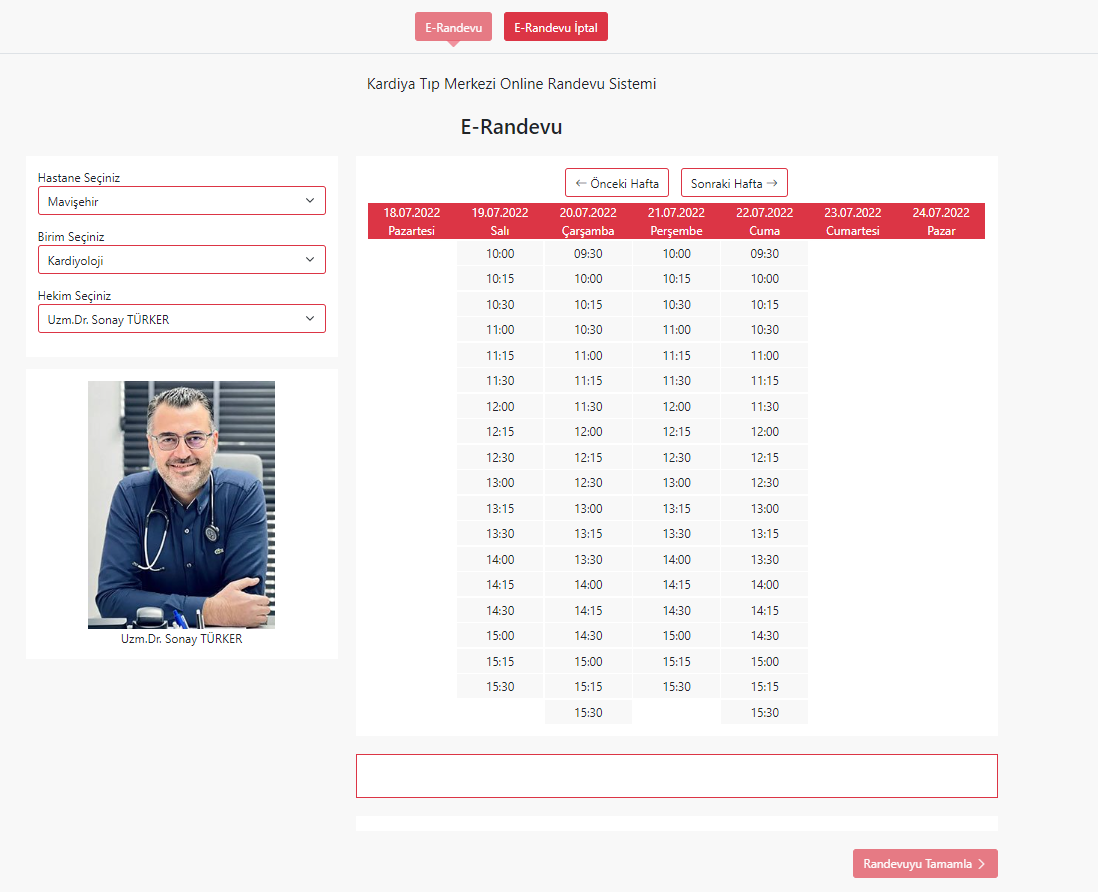Click the doctor photo of Sonay TÜRKER

181,504
